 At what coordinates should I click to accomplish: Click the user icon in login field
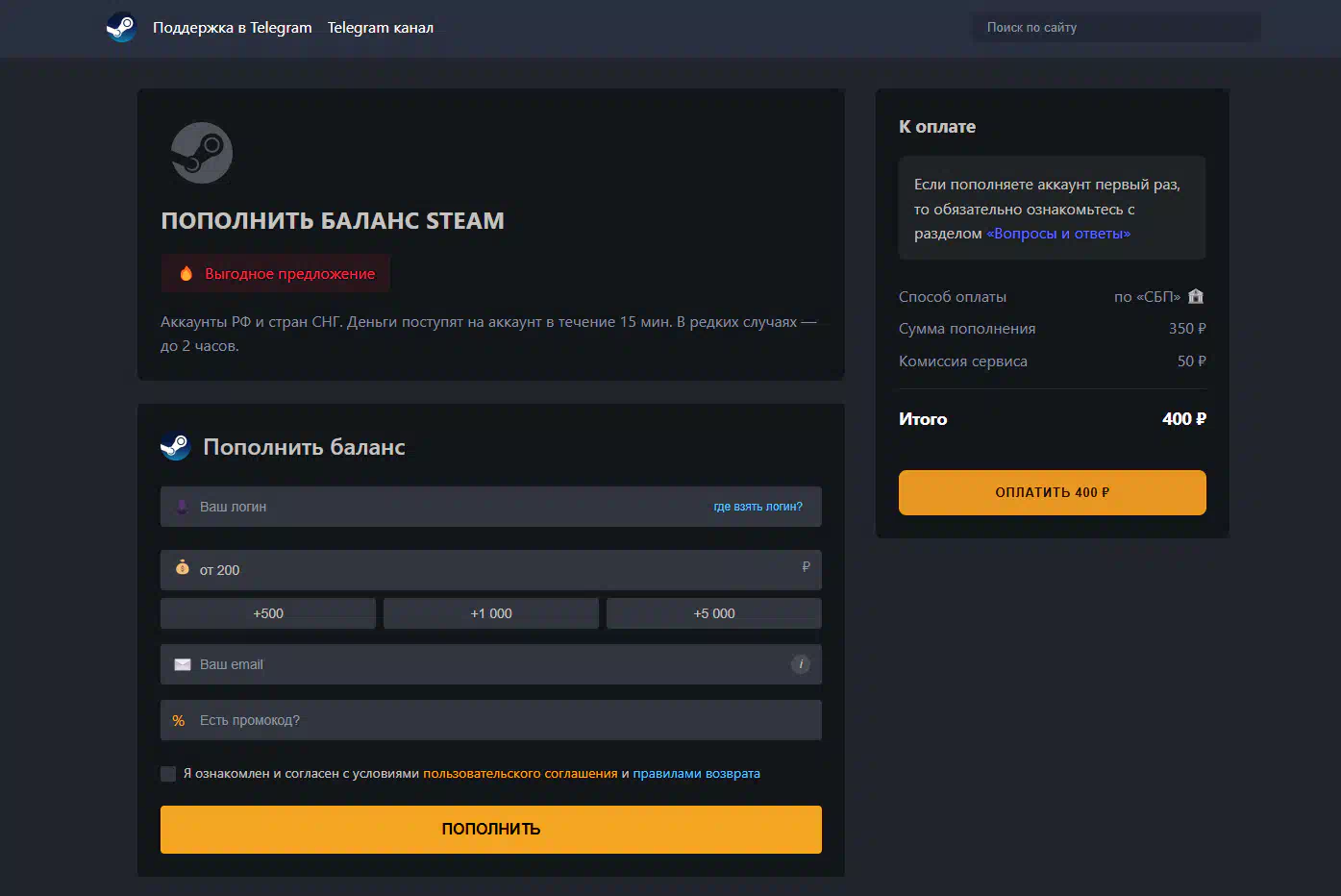(182, 507)
